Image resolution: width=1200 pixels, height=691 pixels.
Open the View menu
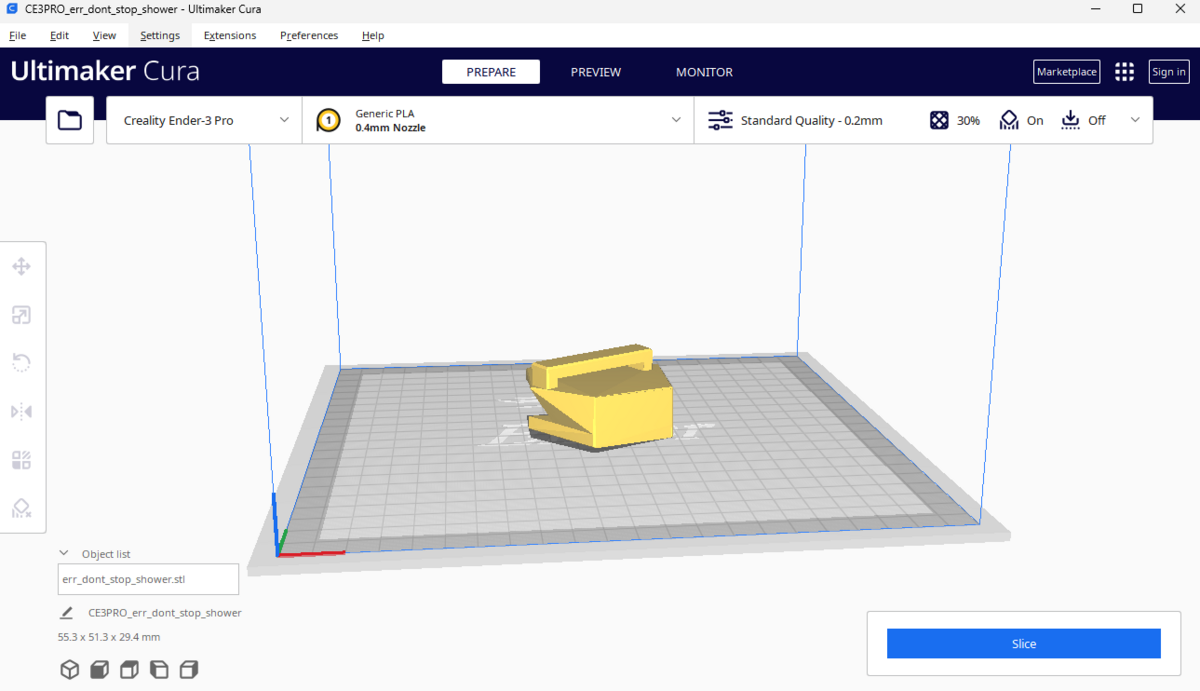pyautogui.click(x=104, y=35)
